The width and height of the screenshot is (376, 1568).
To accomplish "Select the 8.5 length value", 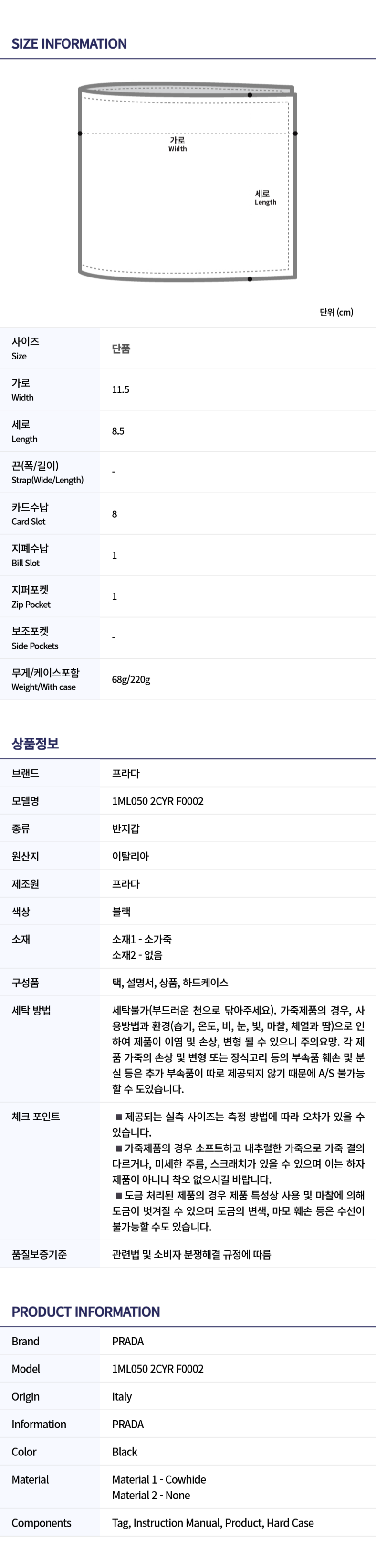I will pos(118,431).
